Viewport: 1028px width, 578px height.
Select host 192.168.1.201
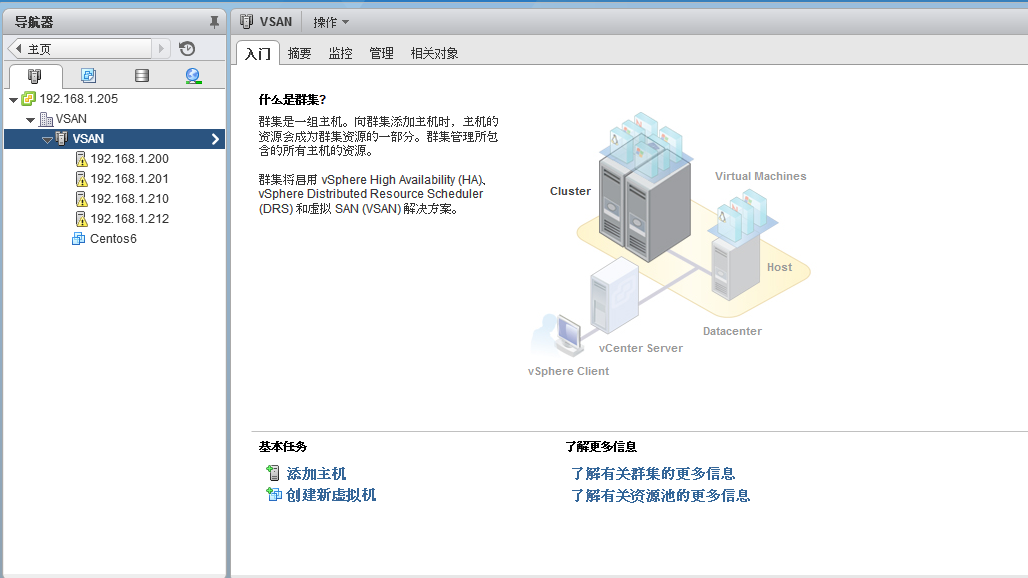(130, 179)
